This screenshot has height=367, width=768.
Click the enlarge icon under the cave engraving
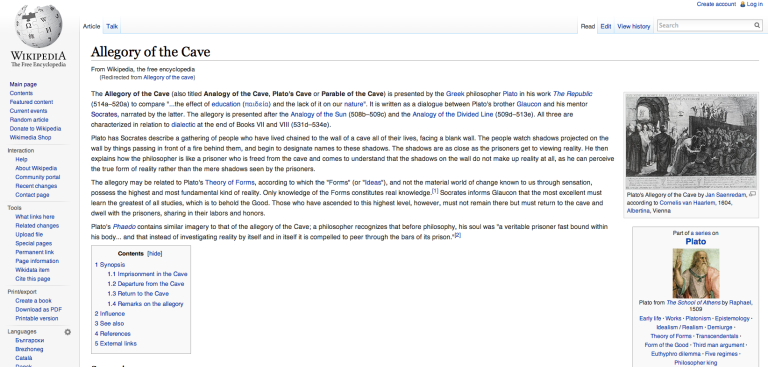[x=753, y=194]
